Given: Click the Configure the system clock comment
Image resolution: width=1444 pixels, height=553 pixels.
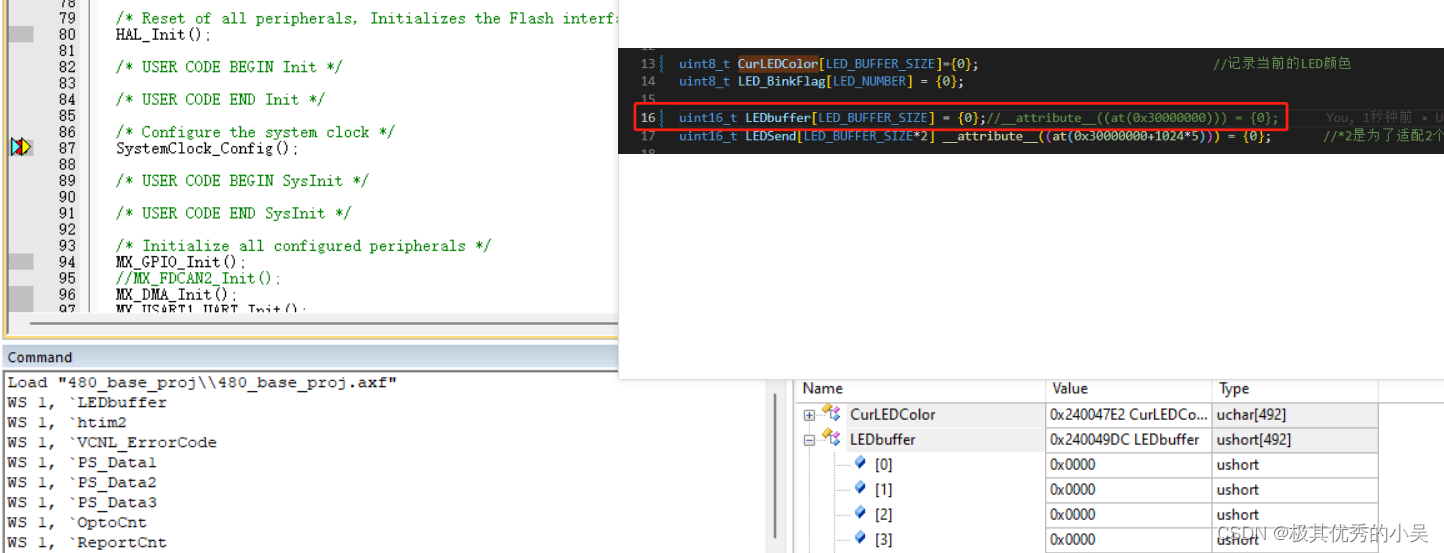Looking at the screenshot, I should (x=255, y=132).
